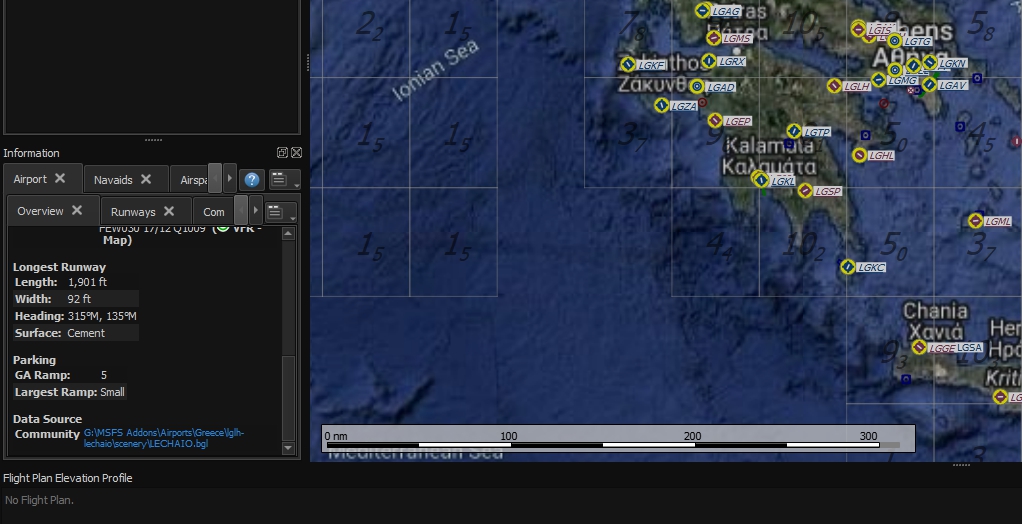Screen dimensions: 1022x524
Task: Click the Largest Ramp value Small
Action: pyautogui.click(x=112, y=392)
